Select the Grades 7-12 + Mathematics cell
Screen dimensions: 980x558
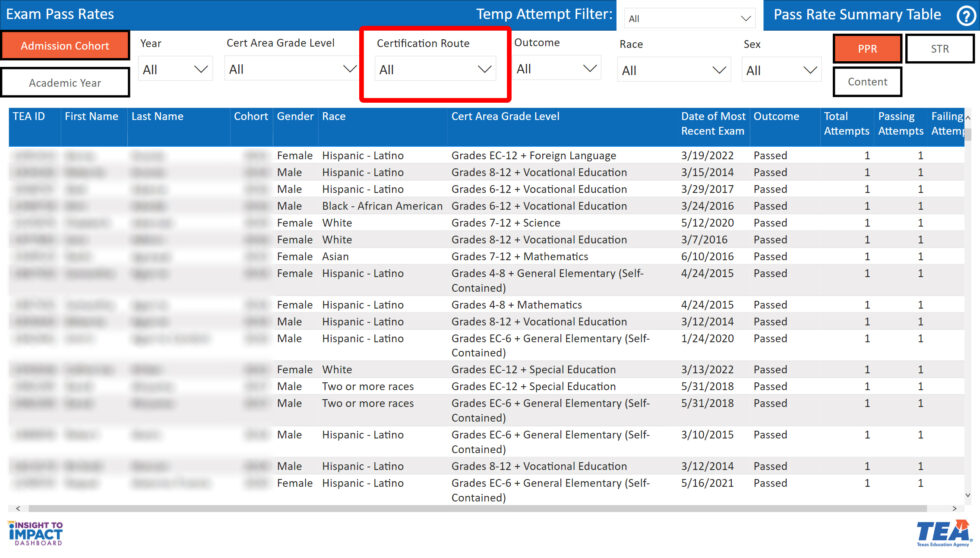(x=519, y=257)
